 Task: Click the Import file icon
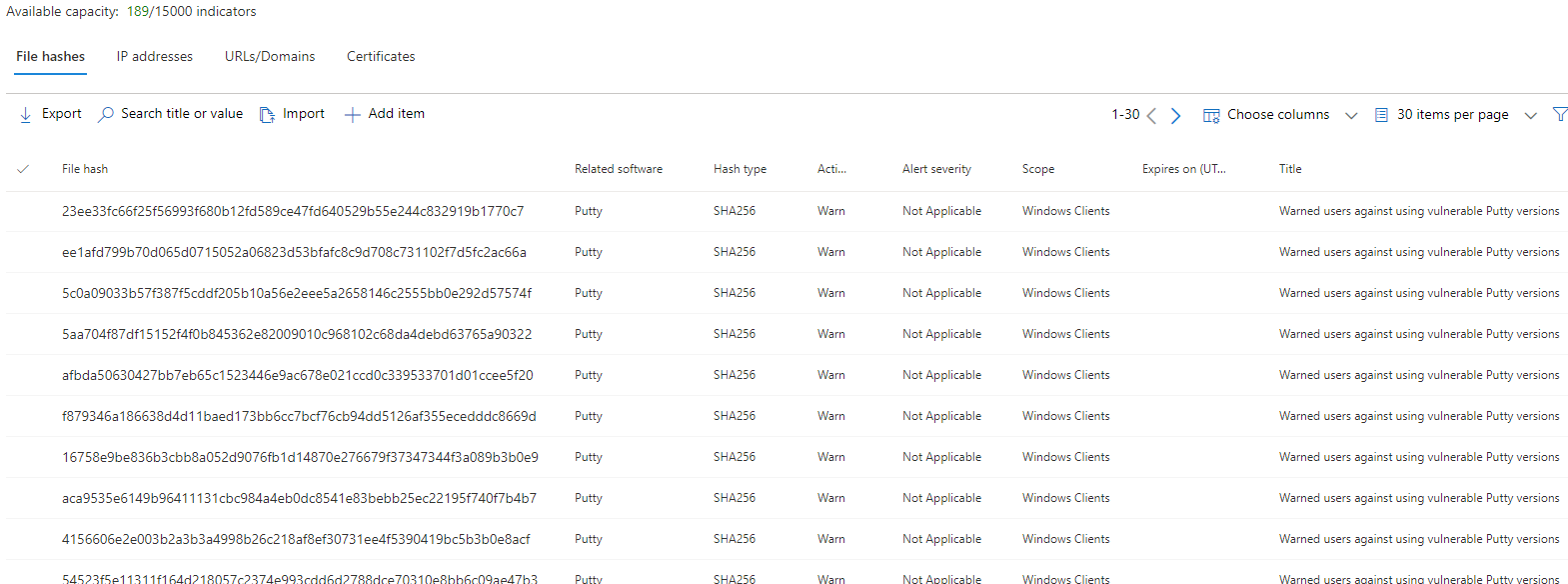[x=267, y=115]
